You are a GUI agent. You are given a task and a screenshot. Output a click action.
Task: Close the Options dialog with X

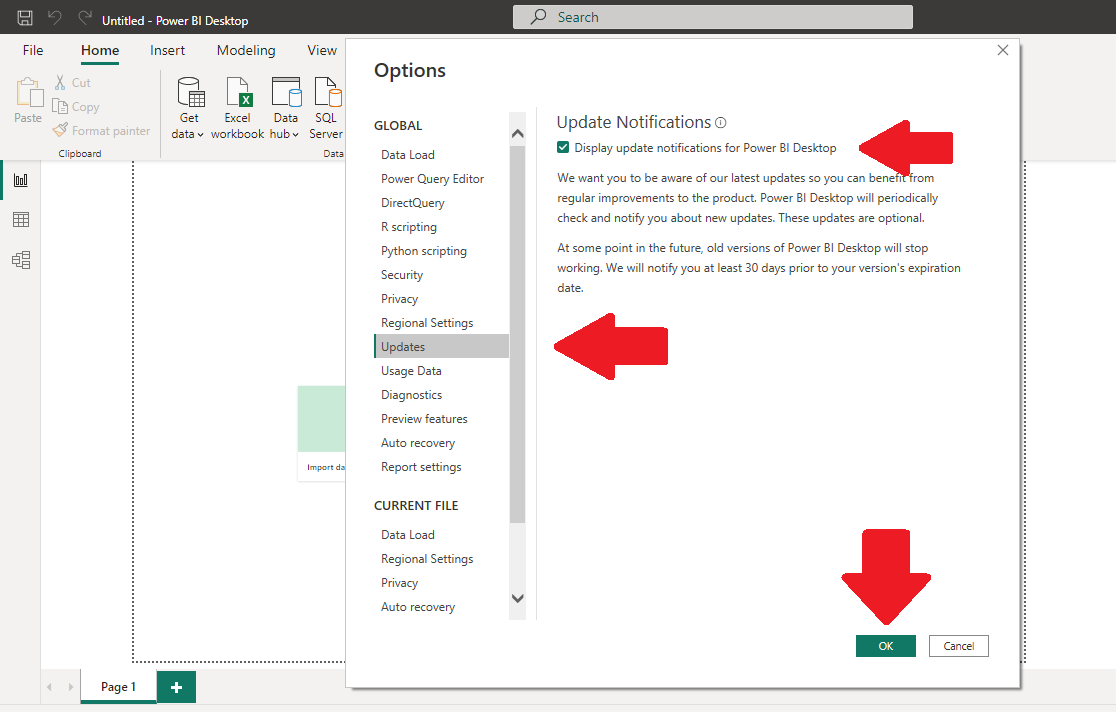coord(1003,51)
